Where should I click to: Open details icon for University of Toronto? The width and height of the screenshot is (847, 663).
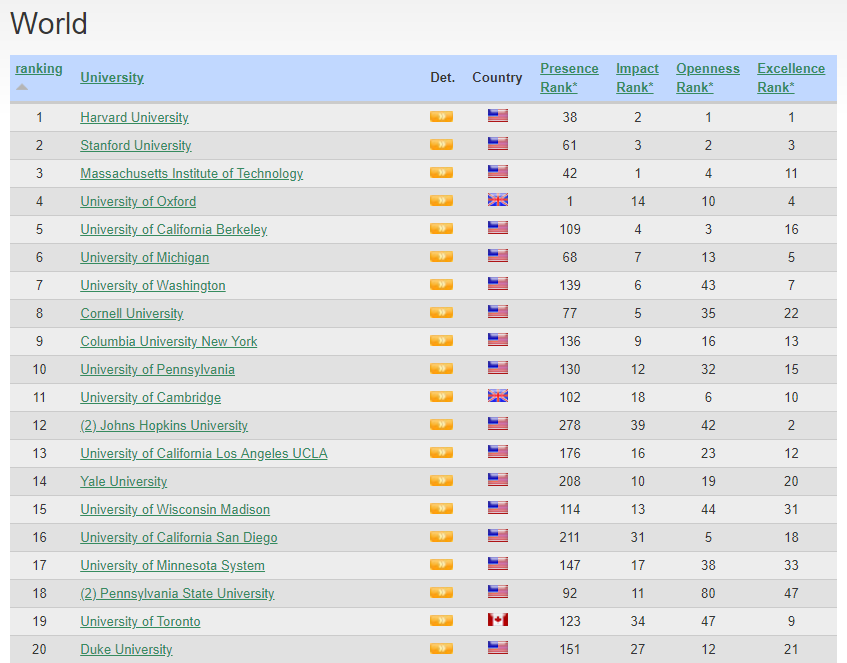441,621
